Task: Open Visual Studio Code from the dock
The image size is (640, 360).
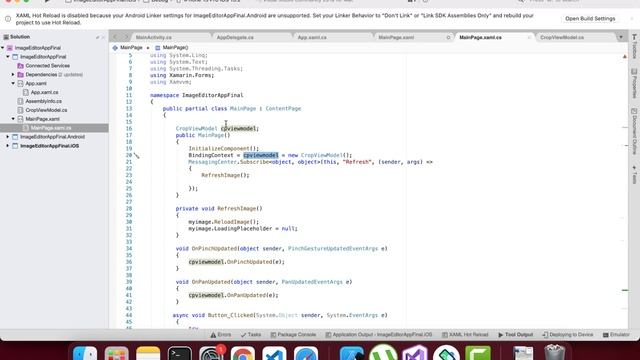Action: pyautogui.click(x=274, y=353)
